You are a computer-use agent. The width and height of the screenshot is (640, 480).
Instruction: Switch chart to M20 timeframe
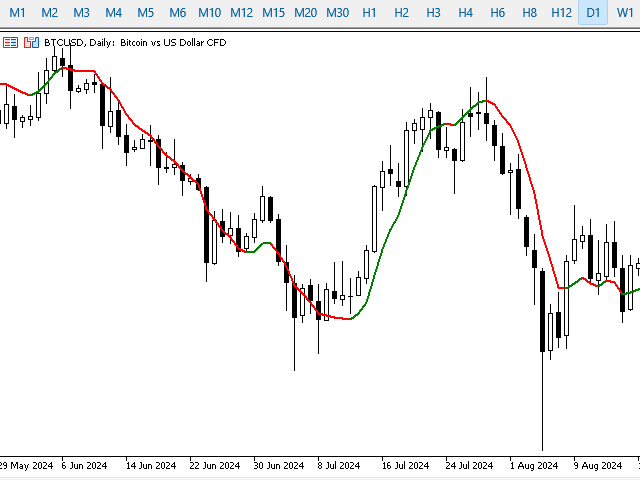point(305,13)
